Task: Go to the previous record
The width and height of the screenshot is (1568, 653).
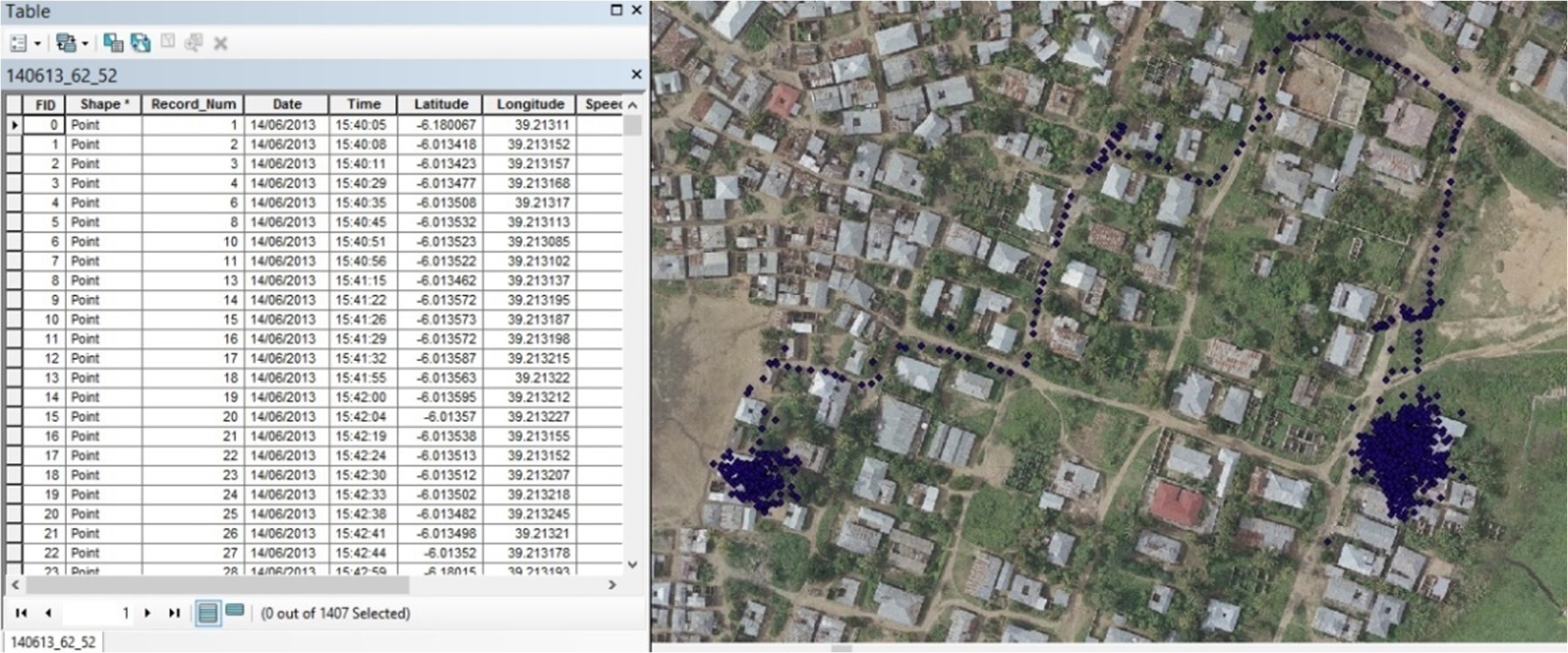Action: pyautogui.click(x=48, y=613)
